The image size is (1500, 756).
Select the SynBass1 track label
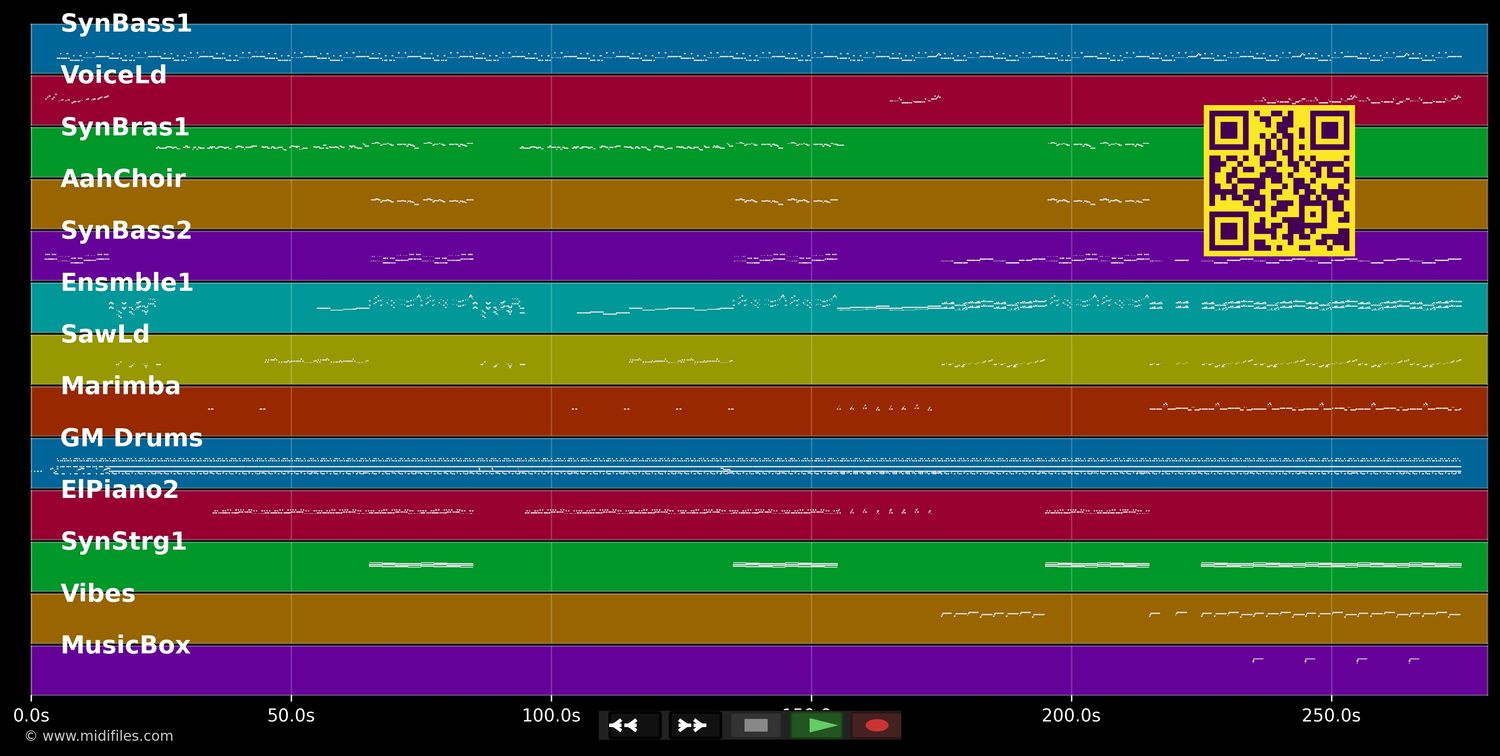point(124,23)
